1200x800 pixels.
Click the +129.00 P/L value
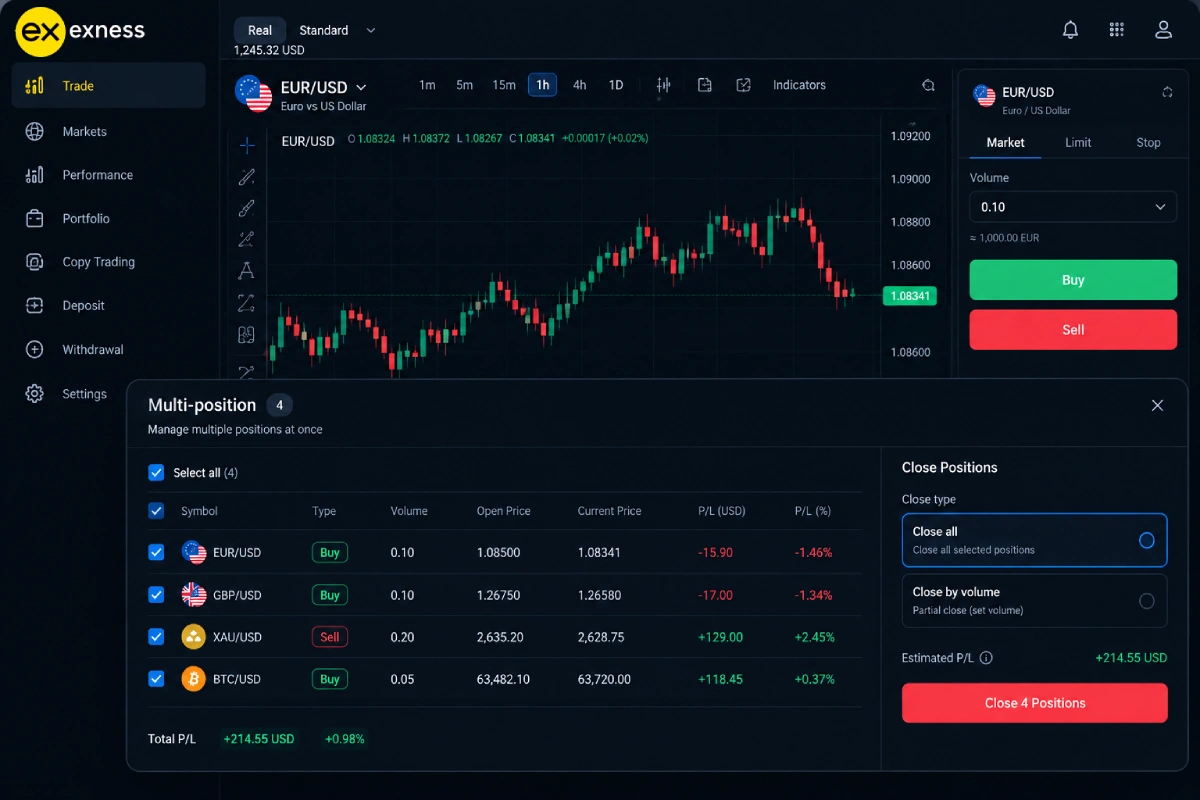[720, 637]
